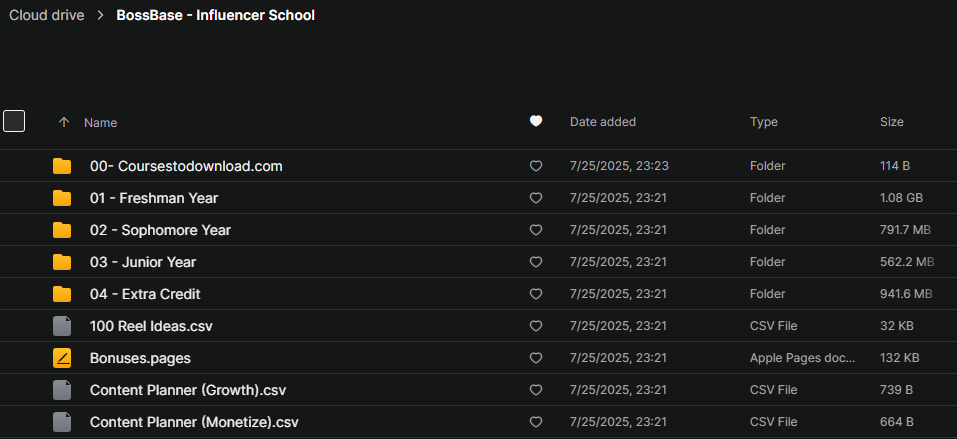Favorite Content Planner (Growth).csv with the heart
Screen dimensions: 957x439
click(x=536, y=390)
